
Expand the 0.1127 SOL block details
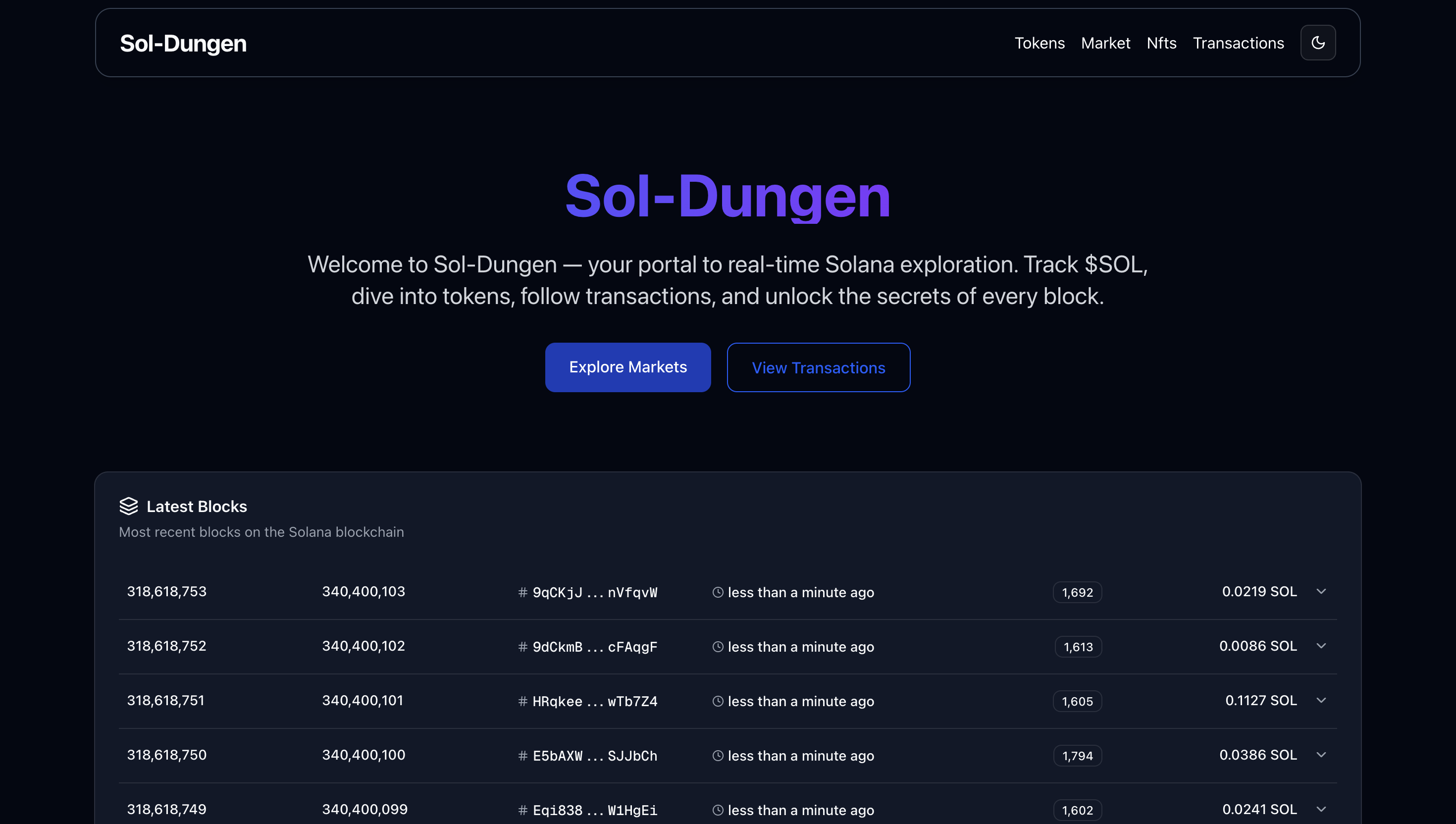click(1321, 700)
